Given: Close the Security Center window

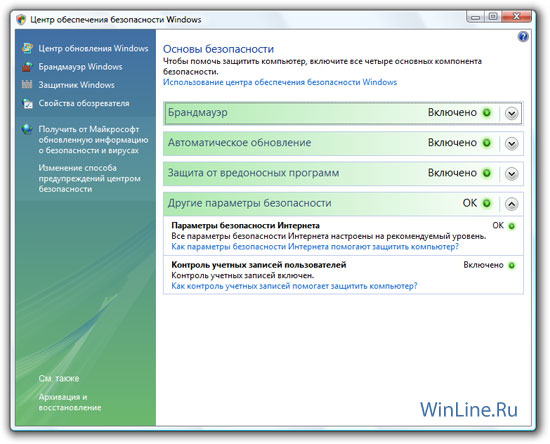Looking at the screenshot, I should 516,17.
